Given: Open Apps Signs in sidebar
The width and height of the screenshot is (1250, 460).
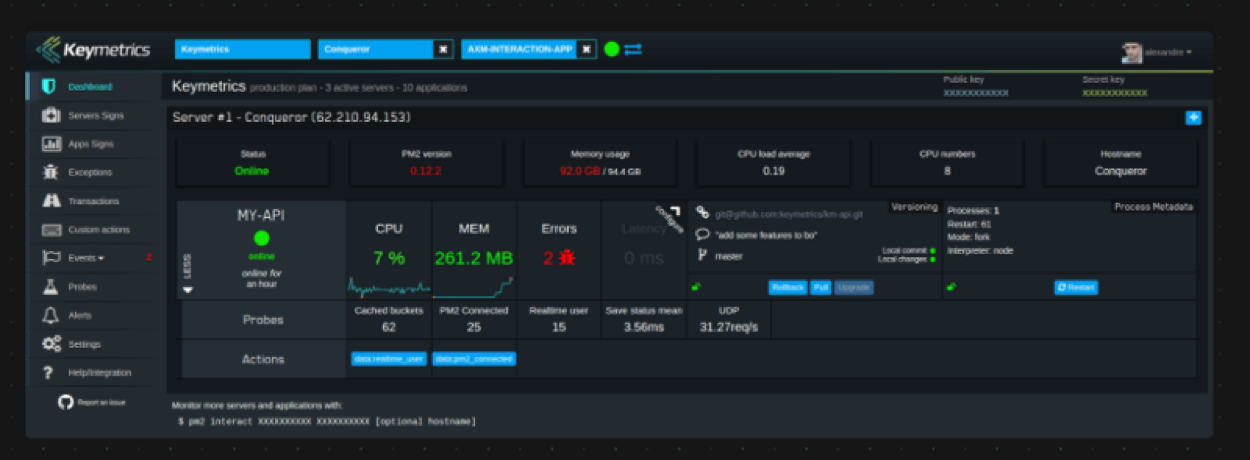Looking at the screenshot, I should [x=93, y=144].
